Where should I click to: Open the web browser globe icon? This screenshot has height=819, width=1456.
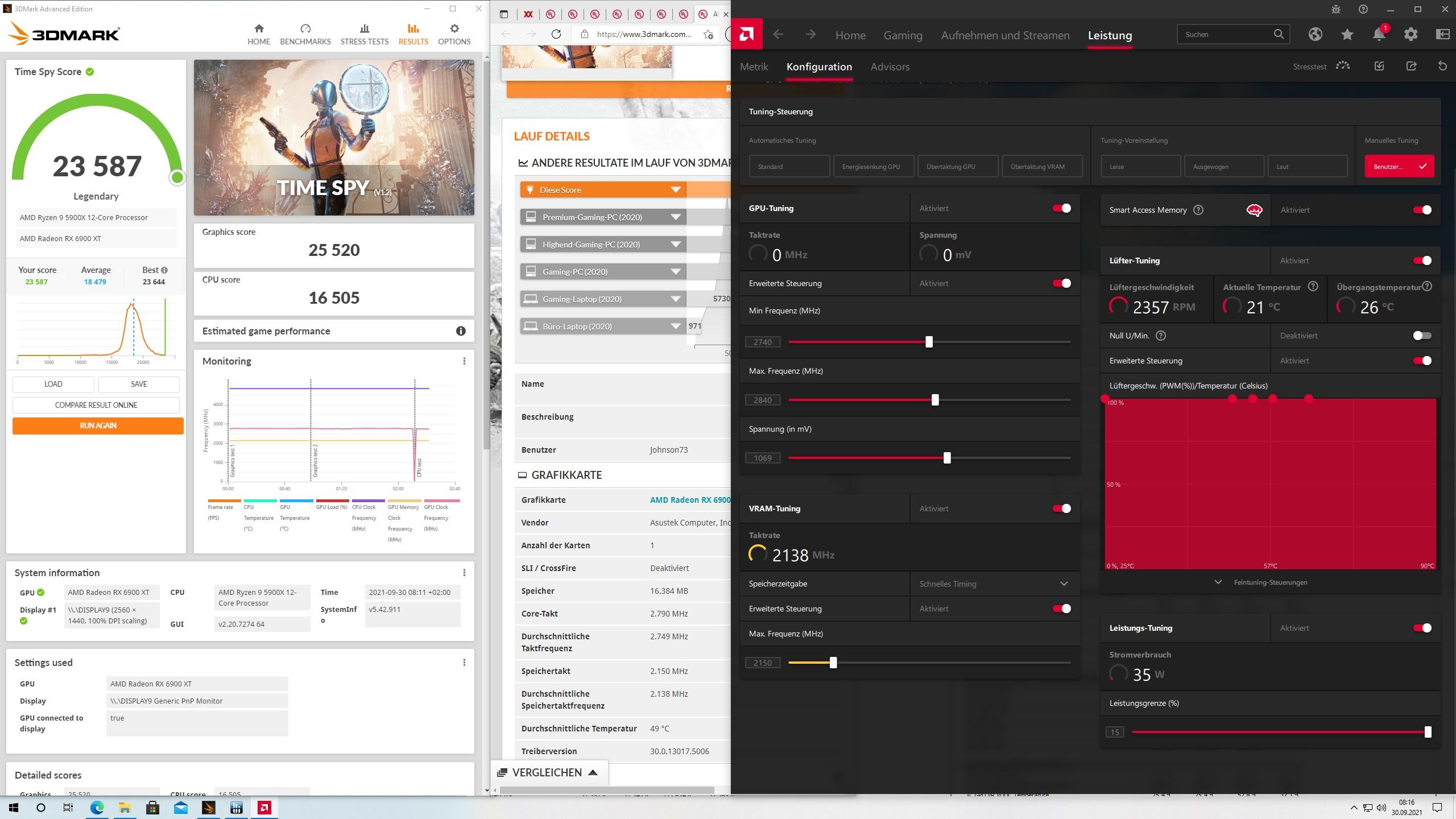(1315, 34)
